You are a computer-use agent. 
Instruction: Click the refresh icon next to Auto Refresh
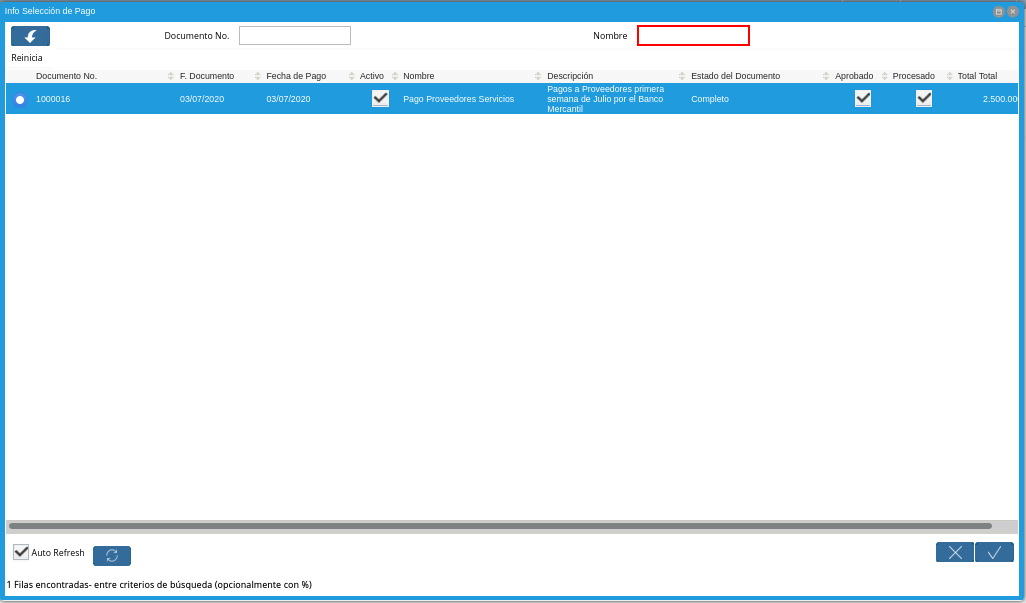(x=112, y=556)
